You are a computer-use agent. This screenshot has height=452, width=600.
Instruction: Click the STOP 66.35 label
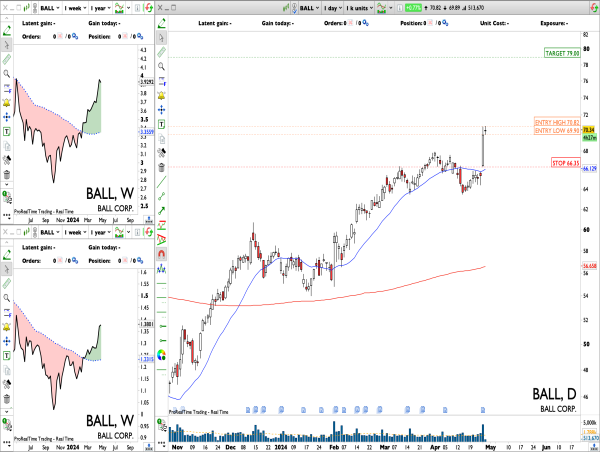pos(566,163)
